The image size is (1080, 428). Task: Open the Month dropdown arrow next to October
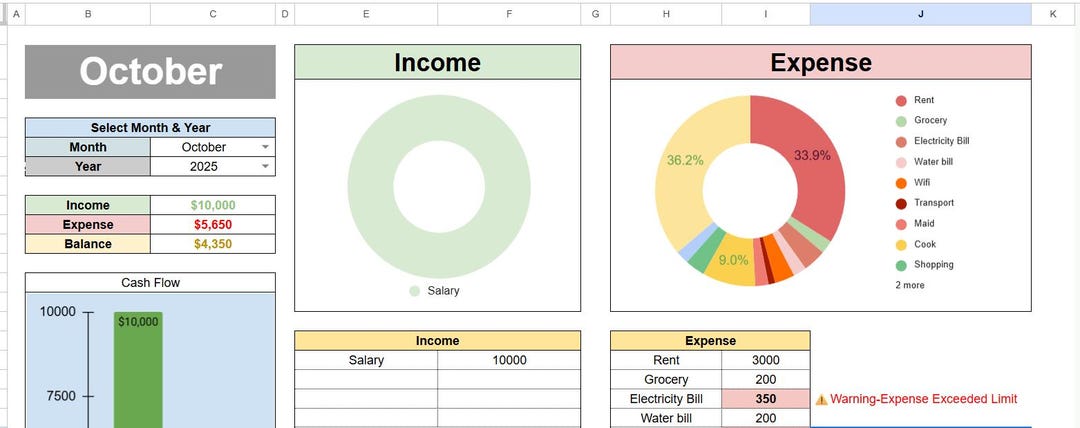click(265, 147)
